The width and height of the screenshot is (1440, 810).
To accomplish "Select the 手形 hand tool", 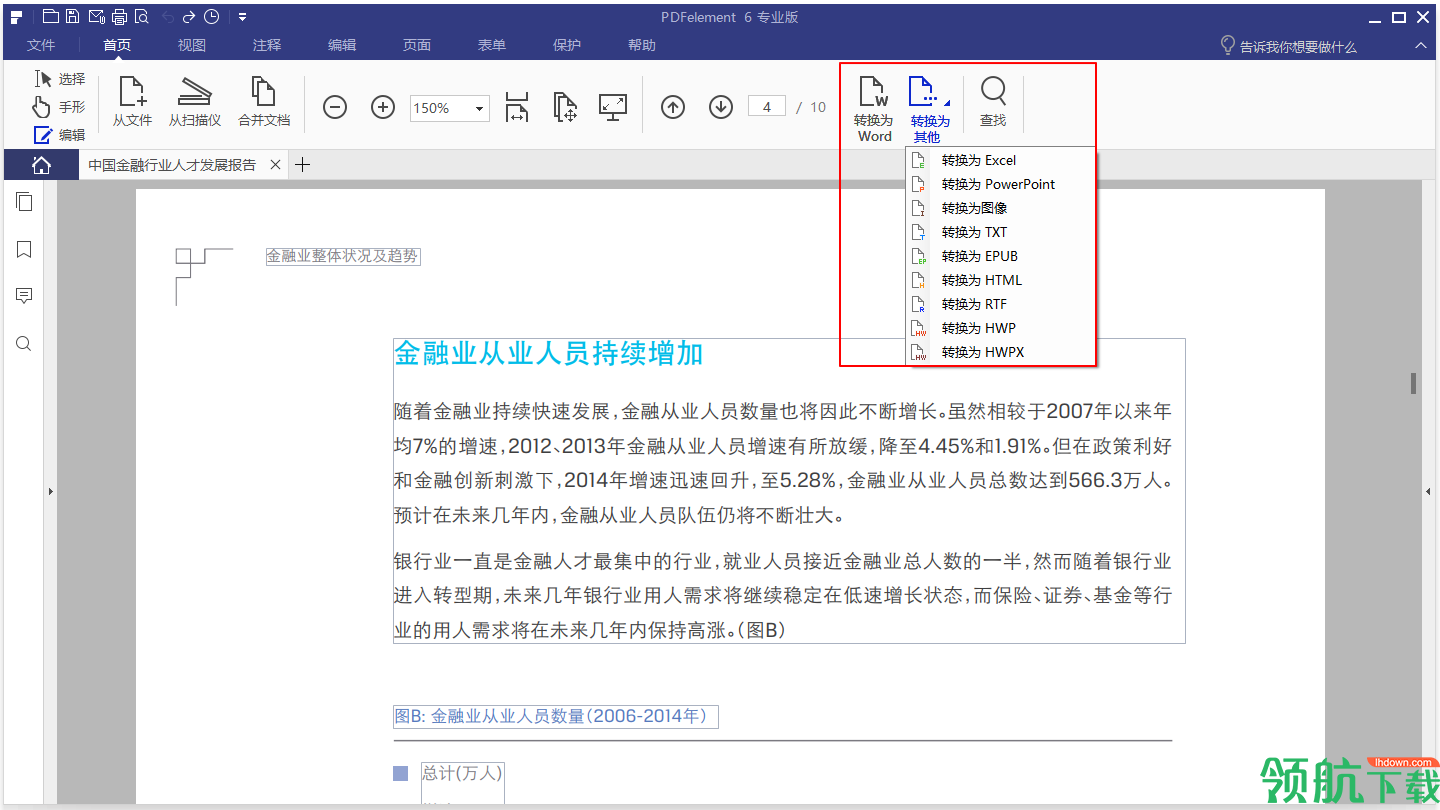I will click(60, 107).
